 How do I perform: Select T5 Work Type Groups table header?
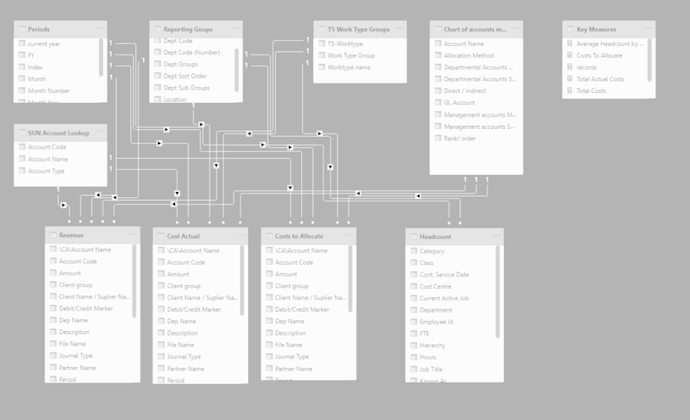360,29
